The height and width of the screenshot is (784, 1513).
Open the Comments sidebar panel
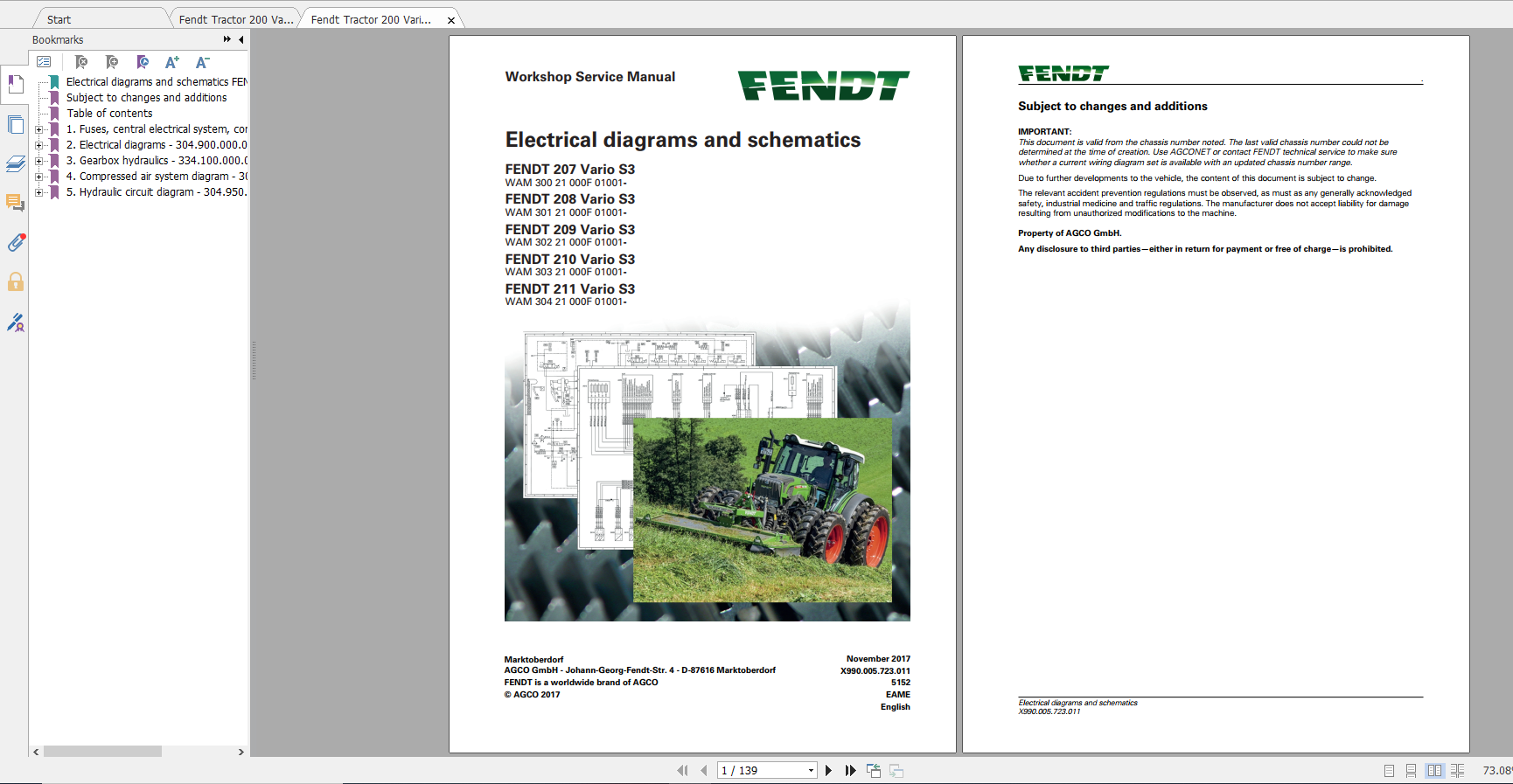click(x=15, y=203)
